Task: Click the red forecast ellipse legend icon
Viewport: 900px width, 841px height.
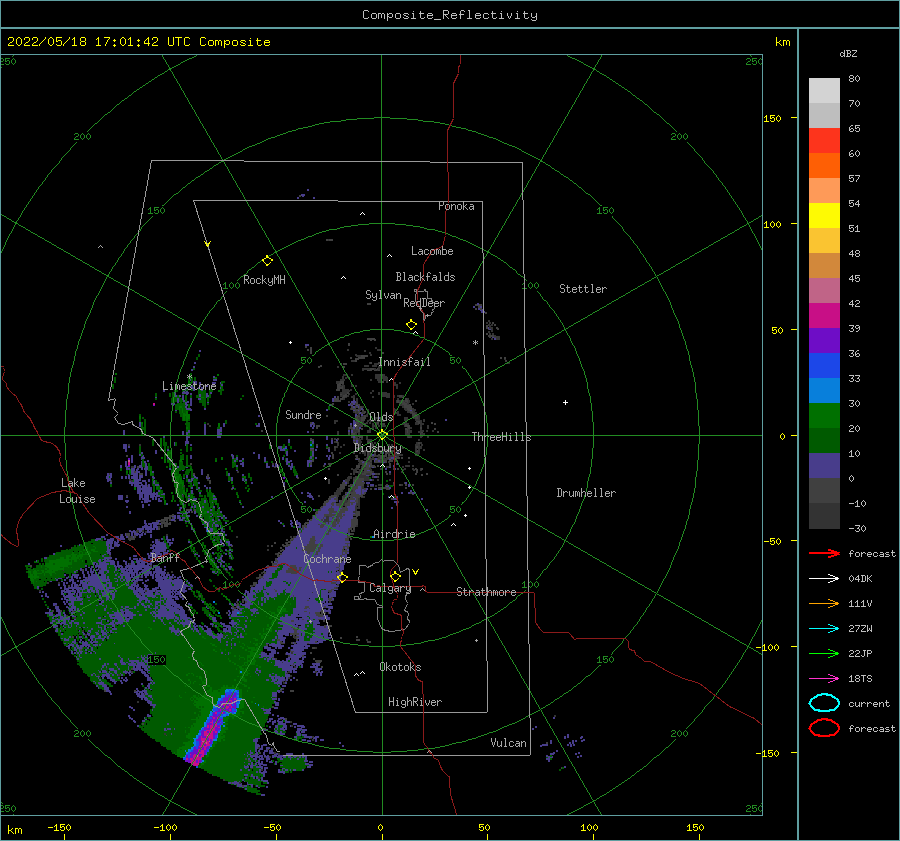Action: tap(824, 728)
